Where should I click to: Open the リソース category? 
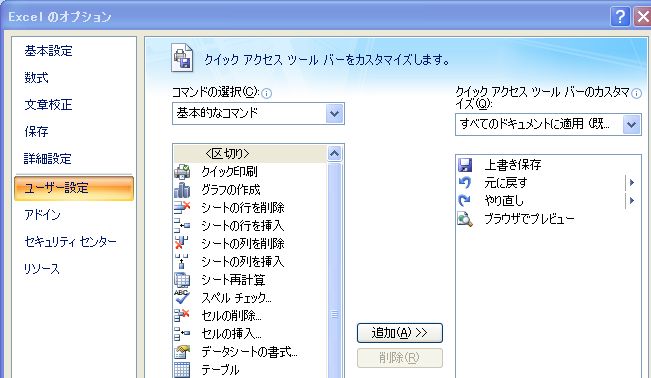pos(42,269)
